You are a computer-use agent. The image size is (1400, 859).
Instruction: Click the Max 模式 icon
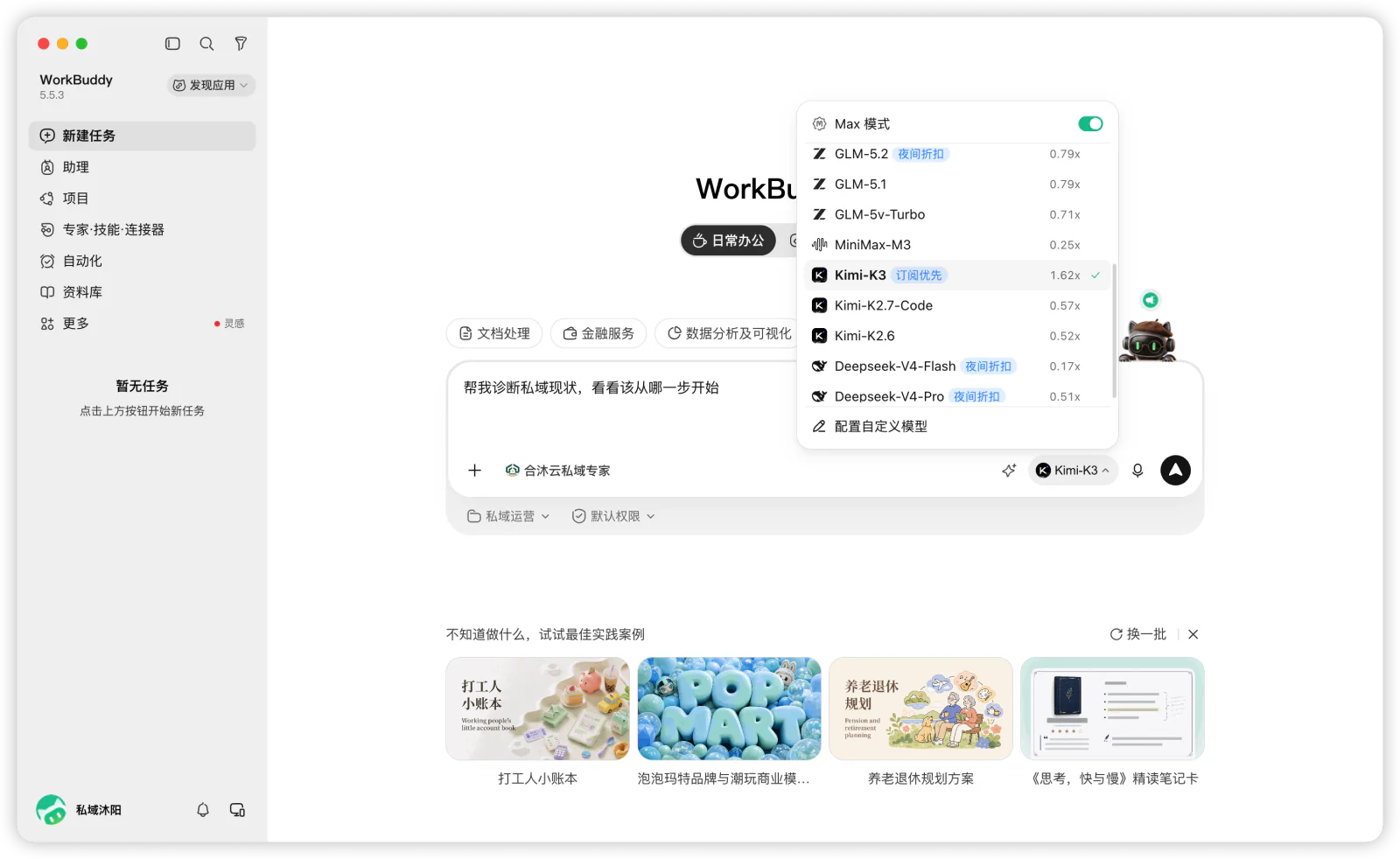tap(819, 124)
